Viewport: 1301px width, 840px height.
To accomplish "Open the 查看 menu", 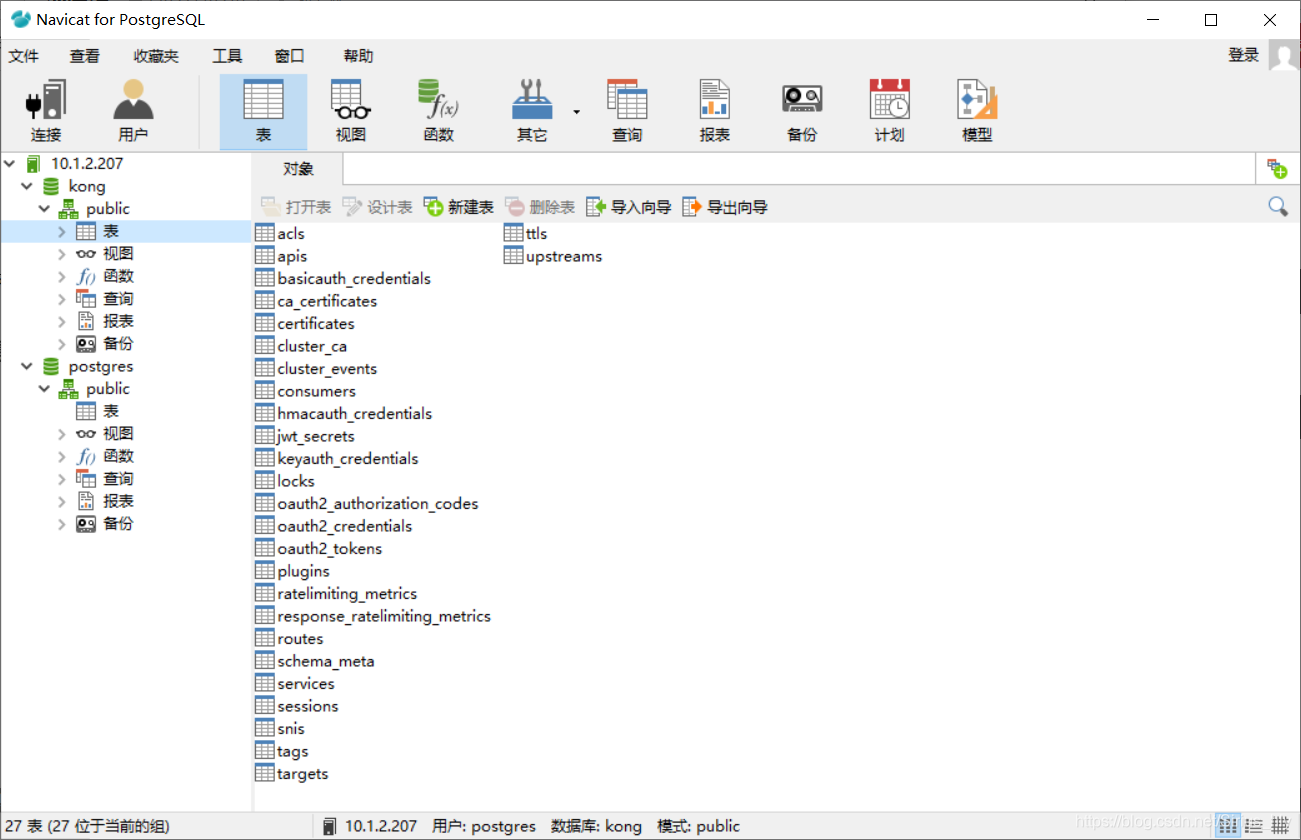I will 84,56.
